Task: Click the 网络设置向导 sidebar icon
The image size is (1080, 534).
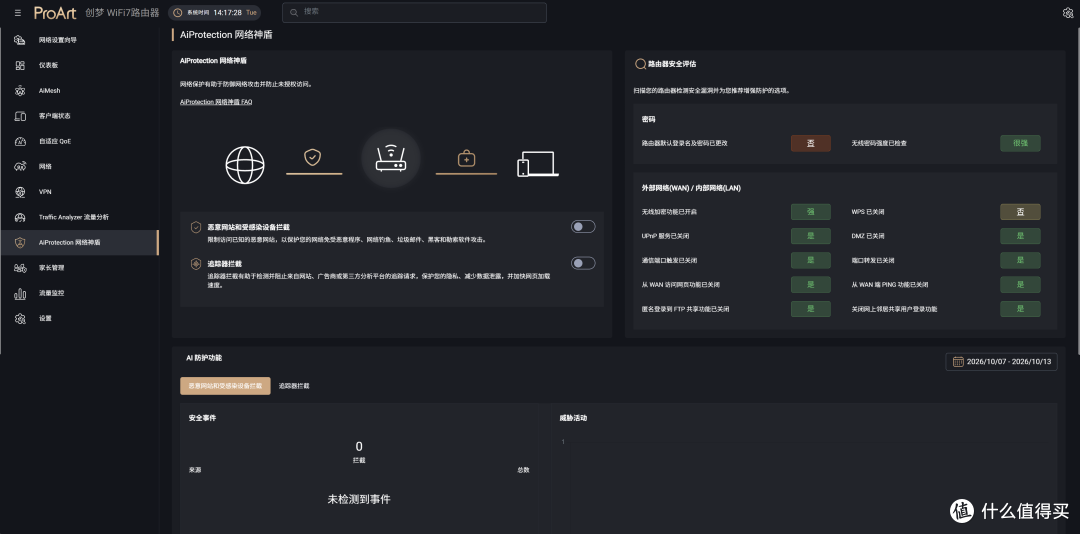Action: (x=20, y=40)
